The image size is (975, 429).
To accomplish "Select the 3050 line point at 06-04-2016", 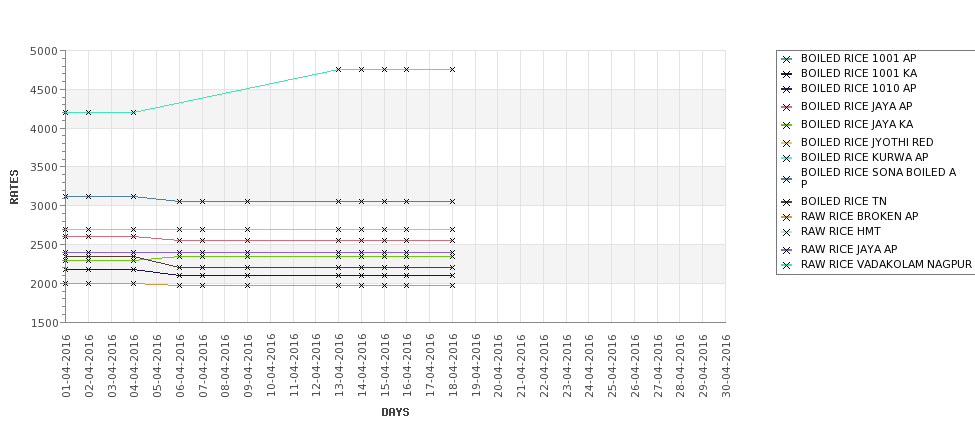I will point(179,201).
